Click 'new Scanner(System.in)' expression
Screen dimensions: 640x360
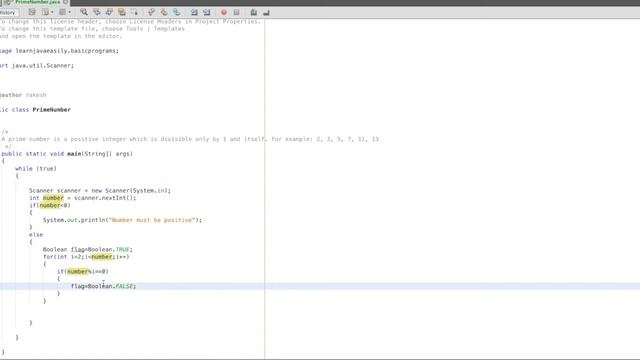[130, 191]
